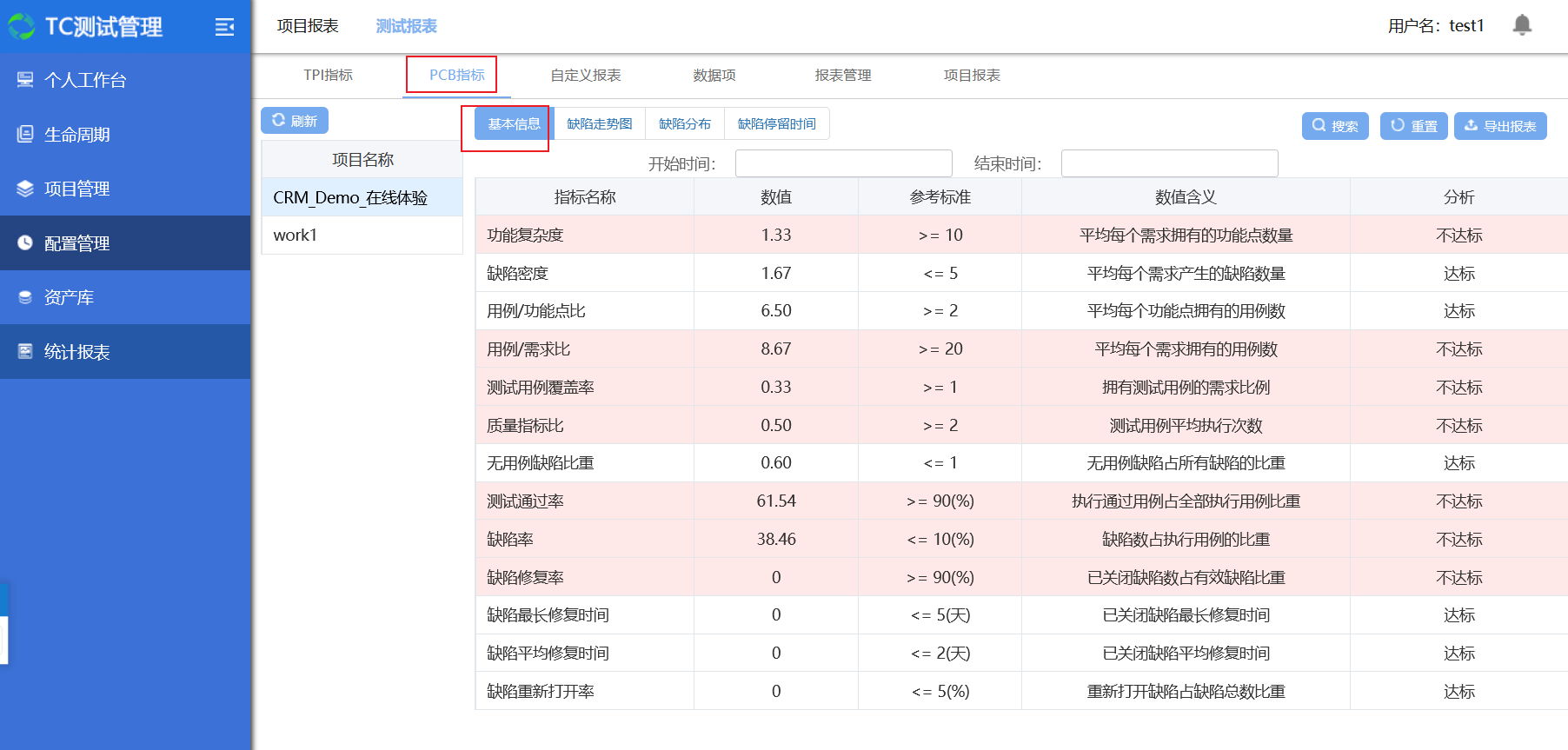Collapse sidebar with the hamburger menu icon
The image size is (1568, 750).
point(224,27)
